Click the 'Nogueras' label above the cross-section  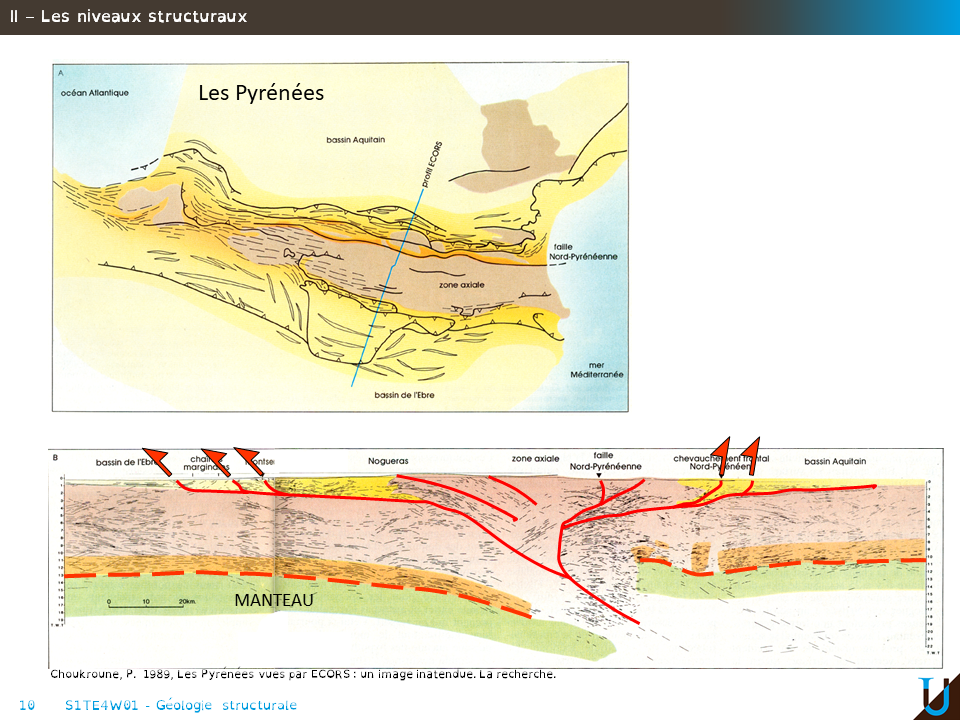(388, 461)
